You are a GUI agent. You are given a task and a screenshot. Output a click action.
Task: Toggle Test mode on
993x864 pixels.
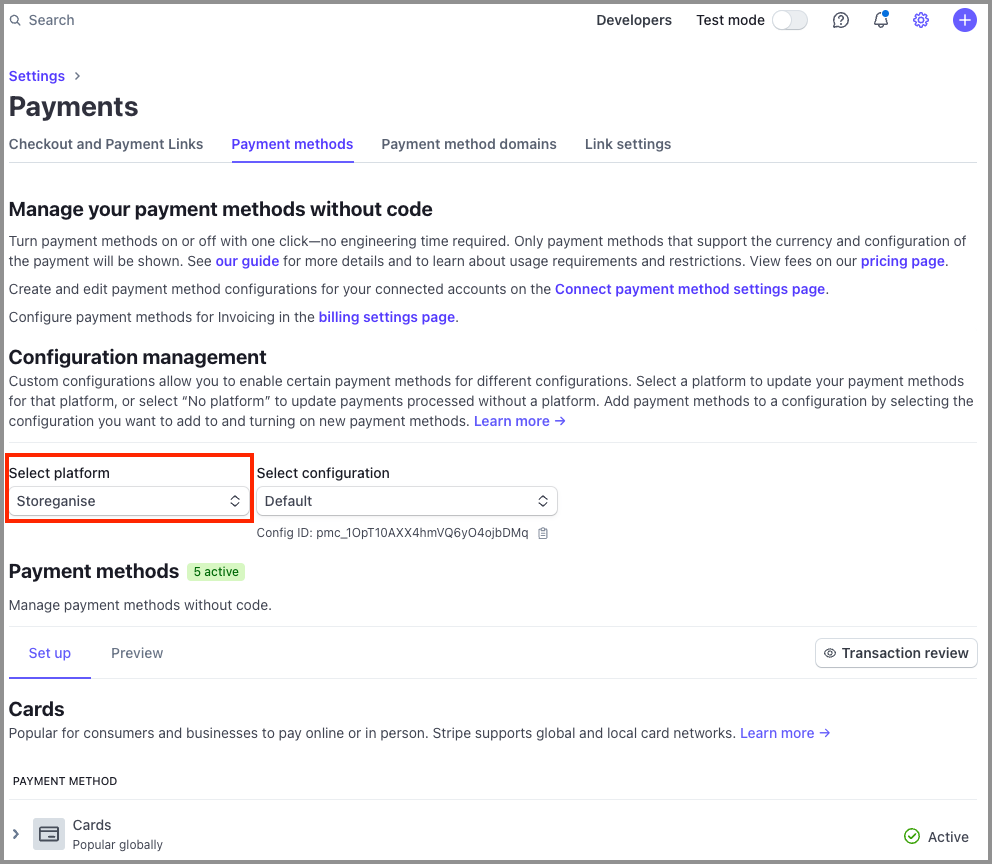[789, 20]
